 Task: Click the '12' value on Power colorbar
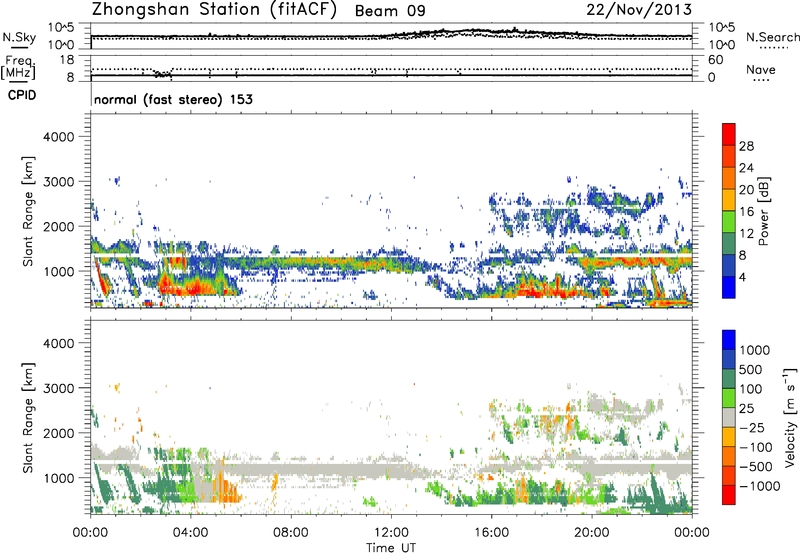point(746,234)
